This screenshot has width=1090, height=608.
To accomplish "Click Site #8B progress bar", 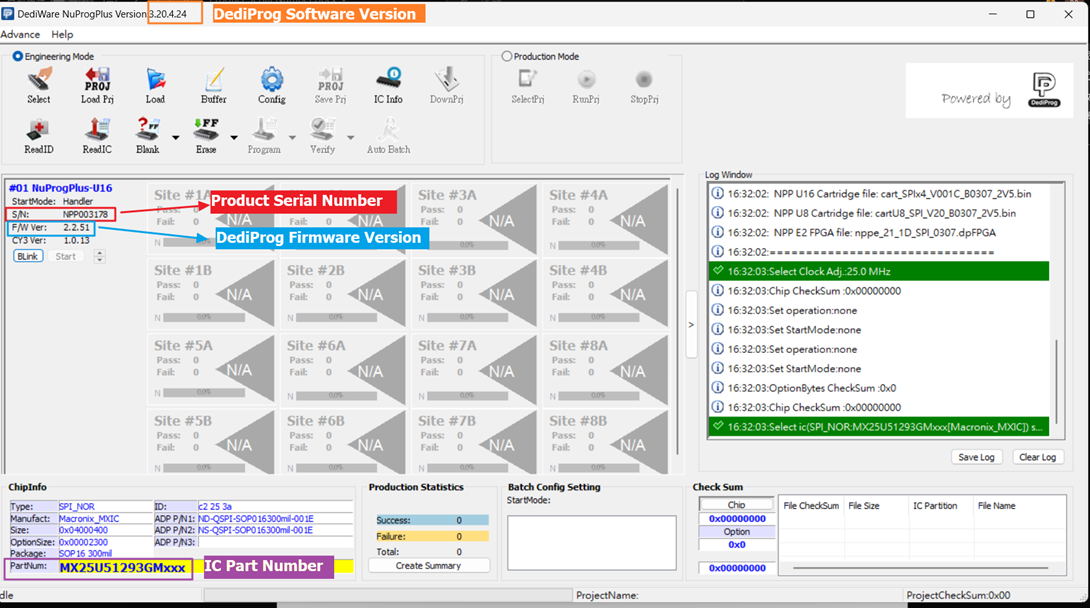I will pos(599,468).
